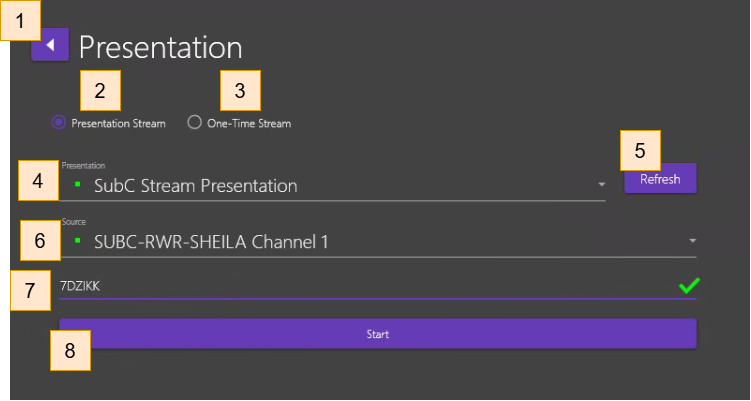Click the back arrow button
Image resolution: width=751 pixels, height=401 pixels.
tap(50, 45)
